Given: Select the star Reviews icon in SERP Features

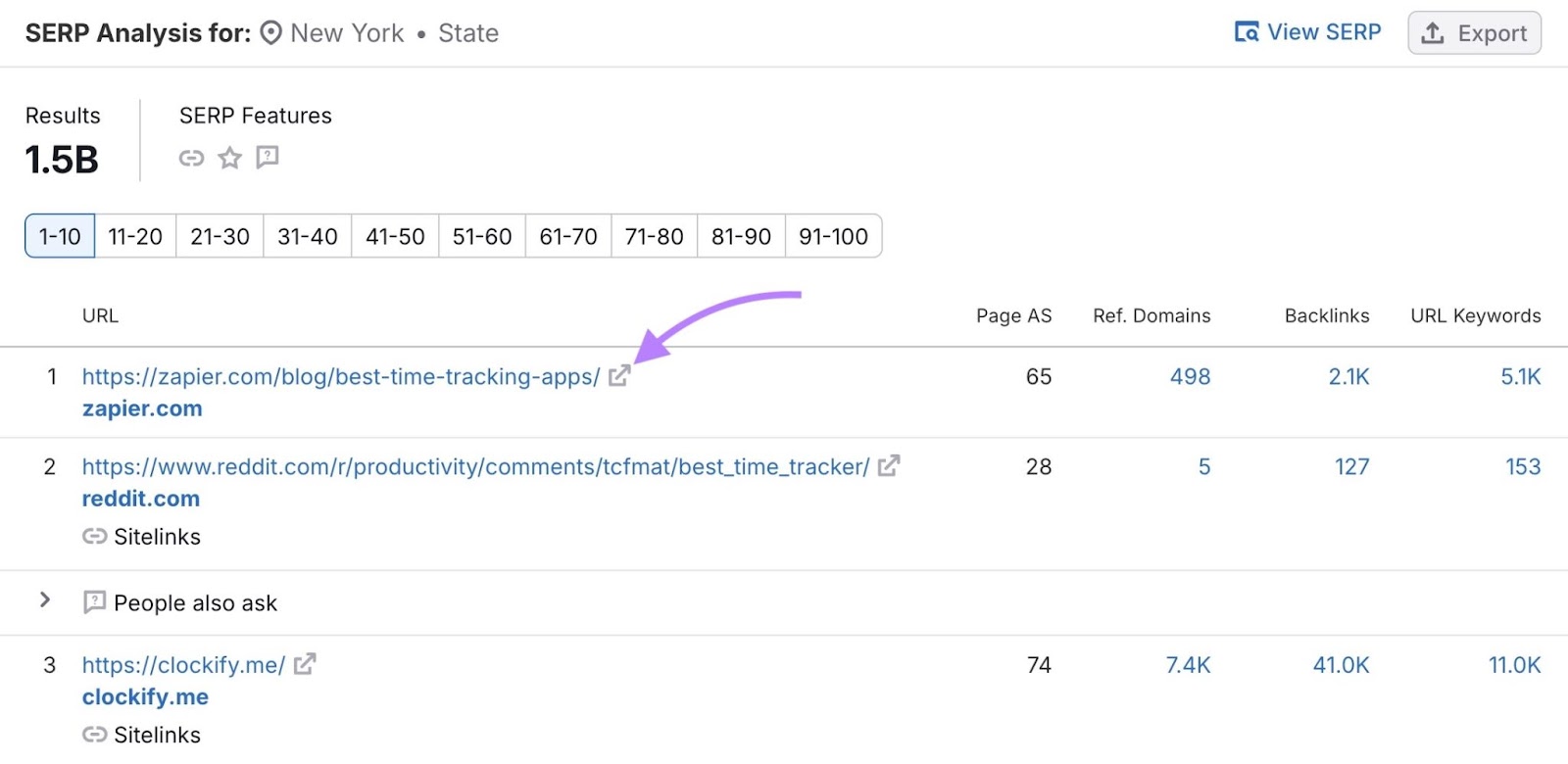Looking at the screenshot, I should (x=228, y=158).
